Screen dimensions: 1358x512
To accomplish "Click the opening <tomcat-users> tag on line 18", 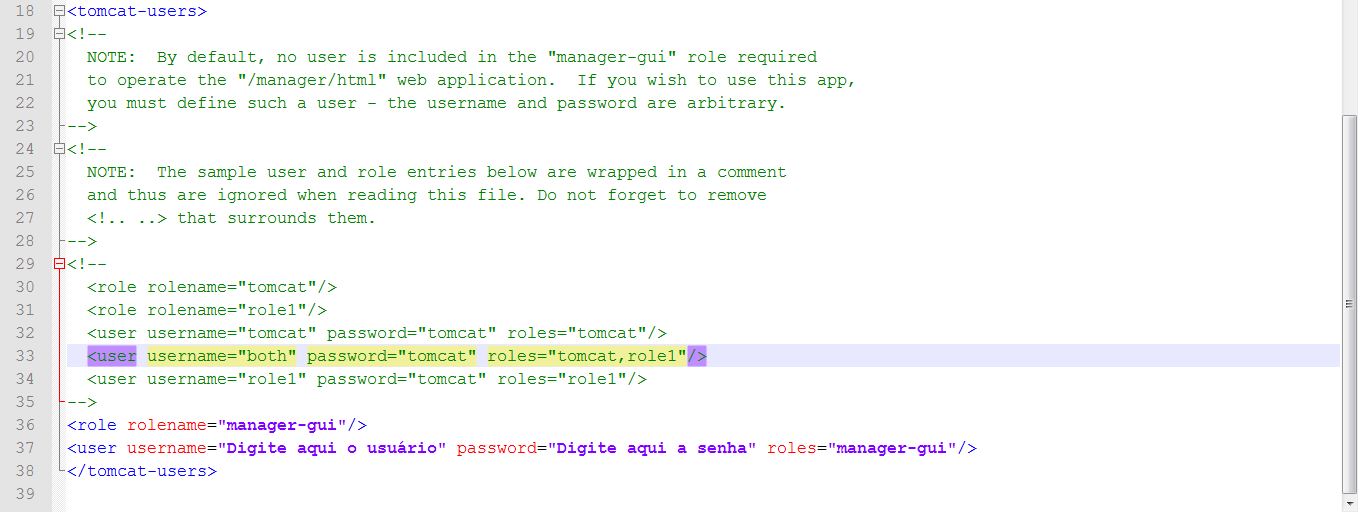I will click(x=137, y=11).
